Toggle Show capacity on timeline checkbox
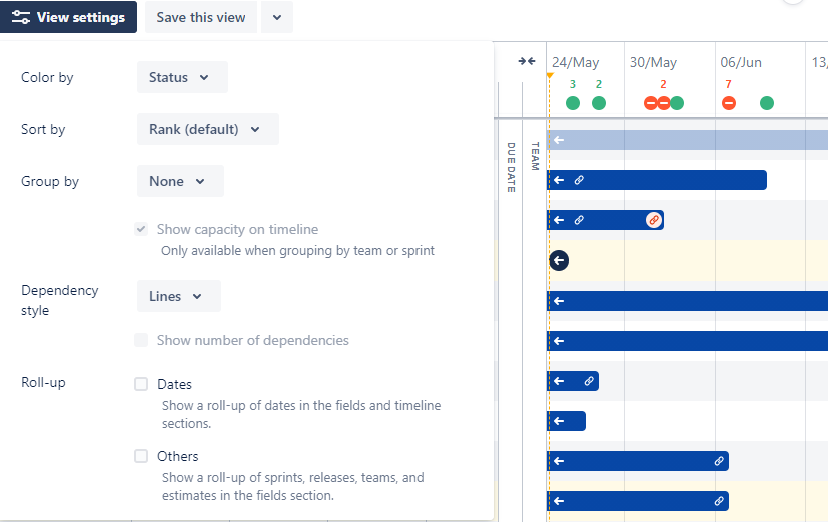Screen dimensions: 828x522 (141, 229)
